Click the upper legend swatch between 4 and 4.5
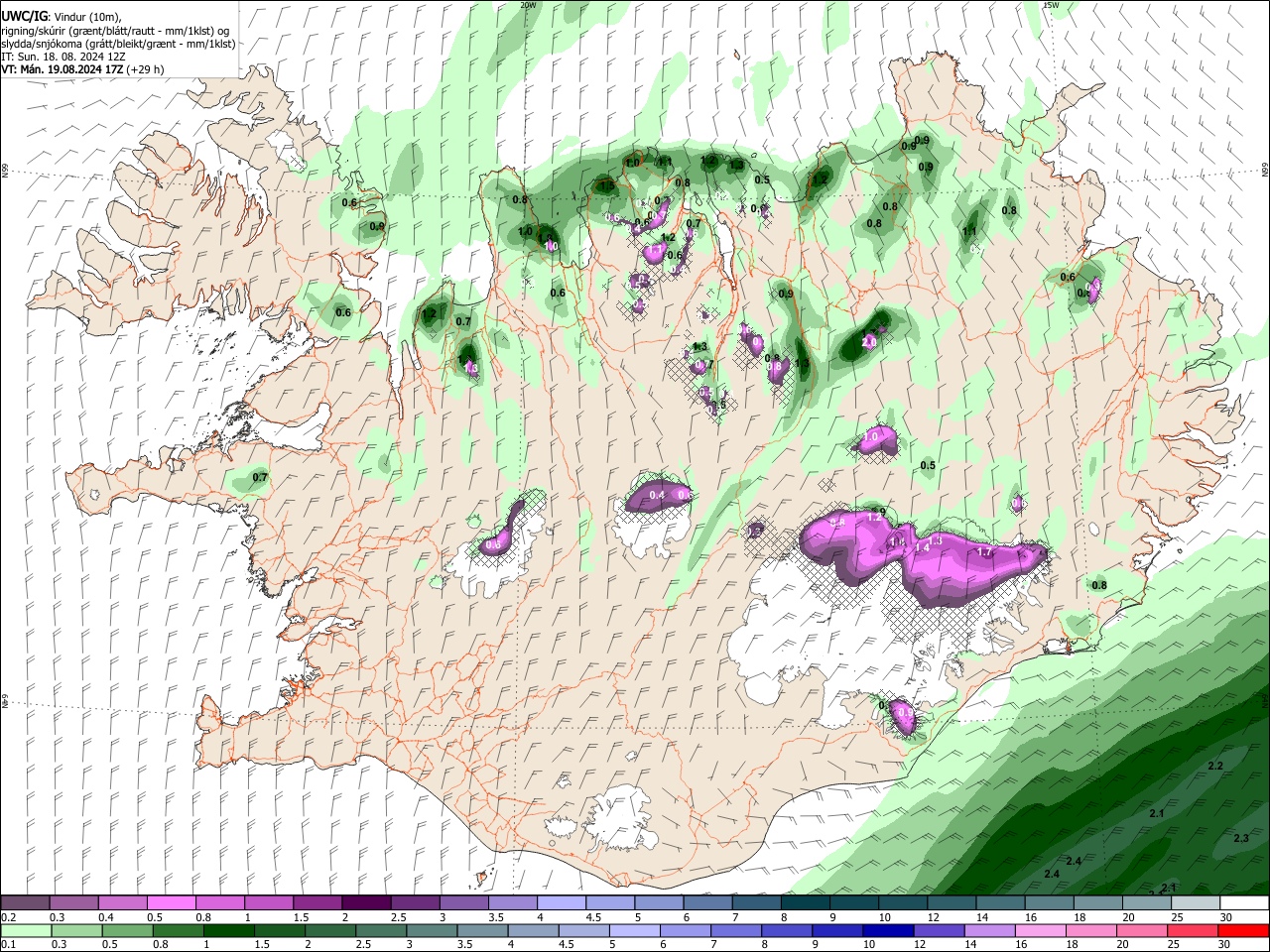 (562, 903)
